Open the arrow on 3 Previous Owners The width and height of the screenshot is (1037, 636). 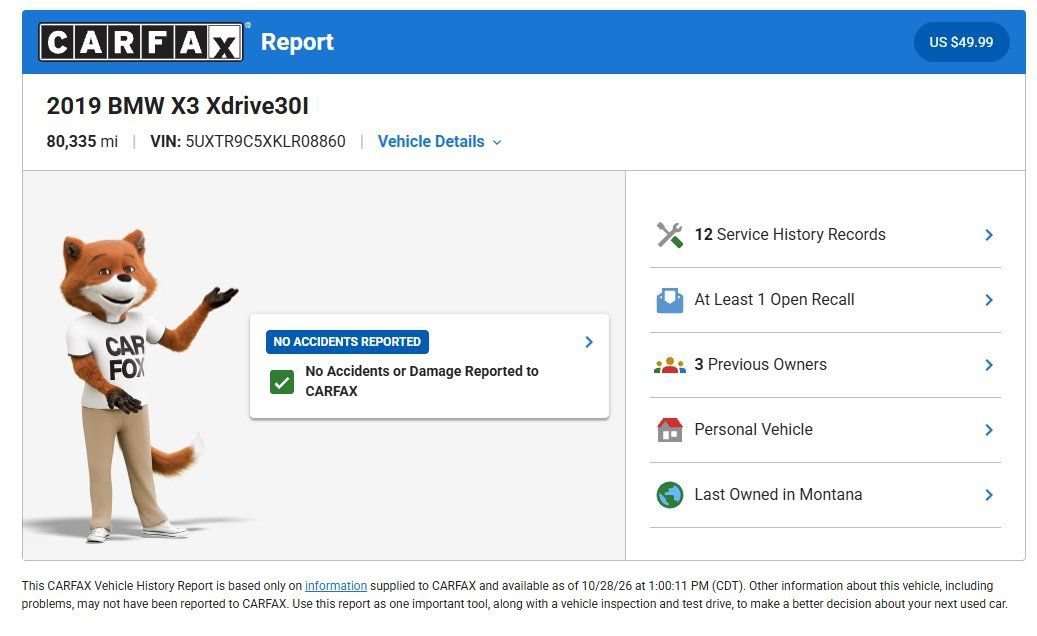[x=989, y=365]
